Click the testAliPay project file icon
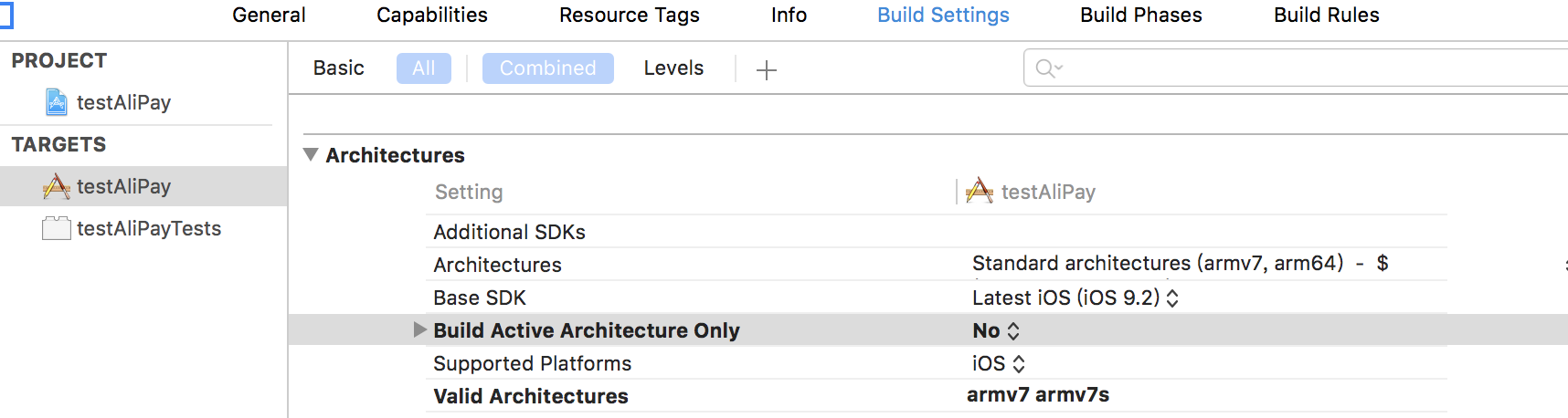This screenshot has height=418, width=1568. [57, 102]
